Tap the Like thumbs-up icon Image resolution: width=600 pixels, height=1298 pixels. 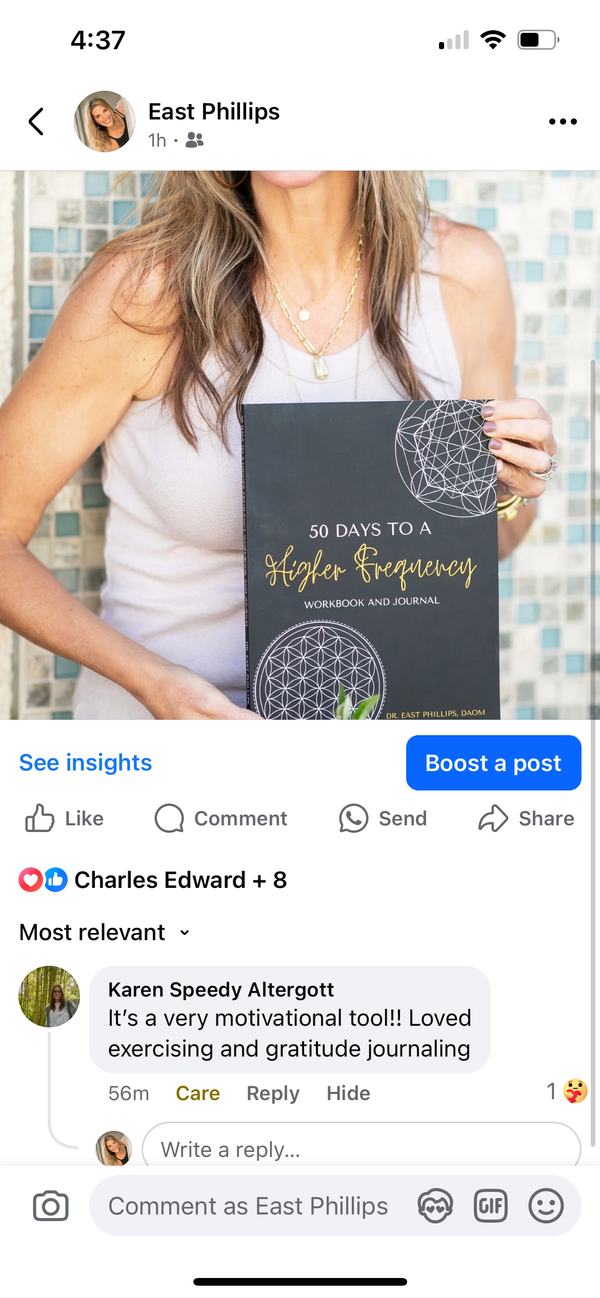coord(40,819)
